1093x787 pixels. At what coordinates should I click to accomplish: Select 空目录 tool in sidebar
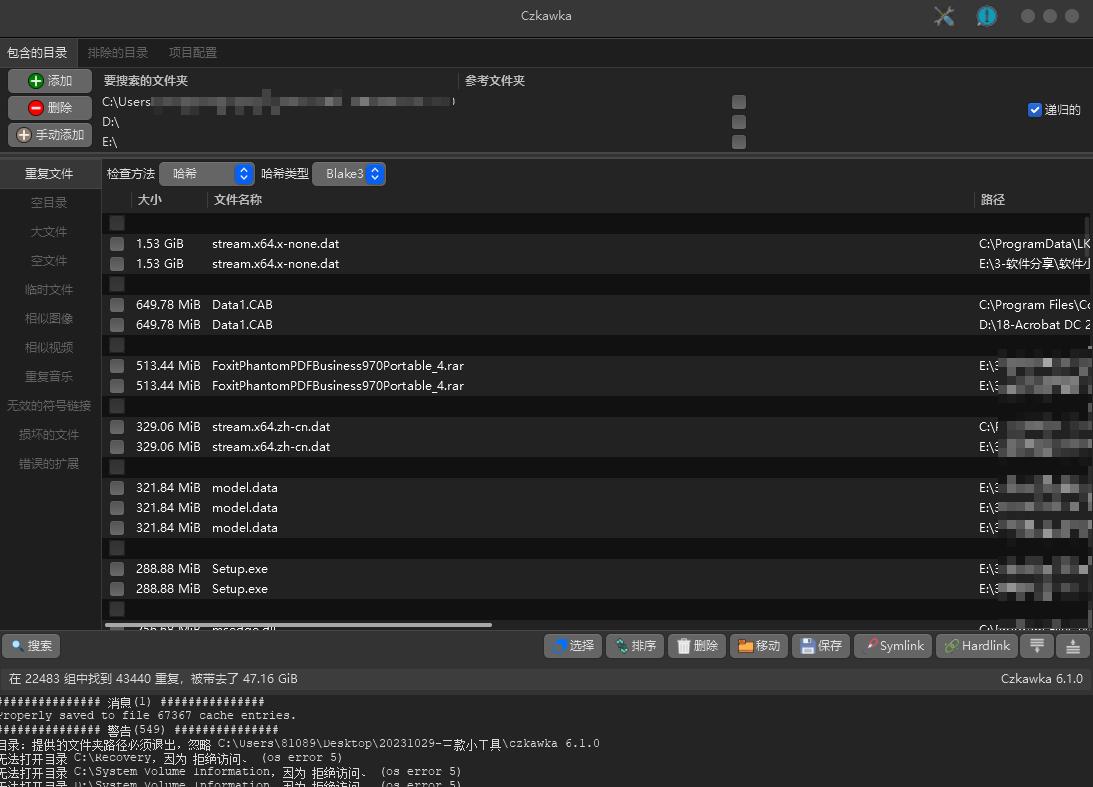pos(49,203)
